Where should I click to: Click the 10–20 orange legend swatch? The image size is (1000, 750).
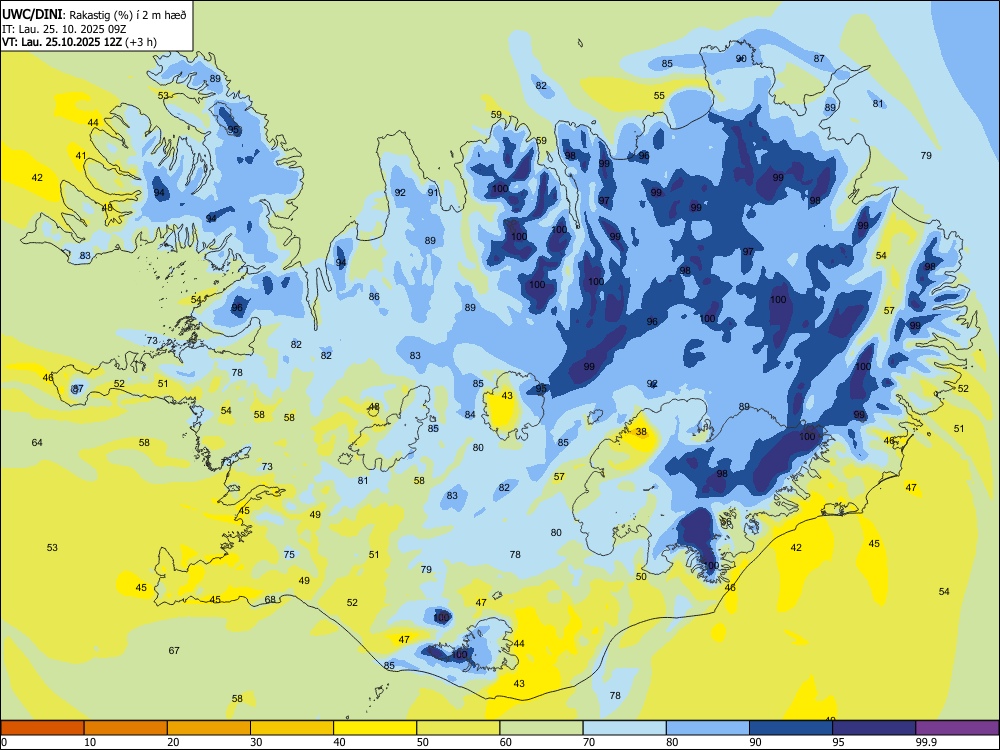[126, 728]
